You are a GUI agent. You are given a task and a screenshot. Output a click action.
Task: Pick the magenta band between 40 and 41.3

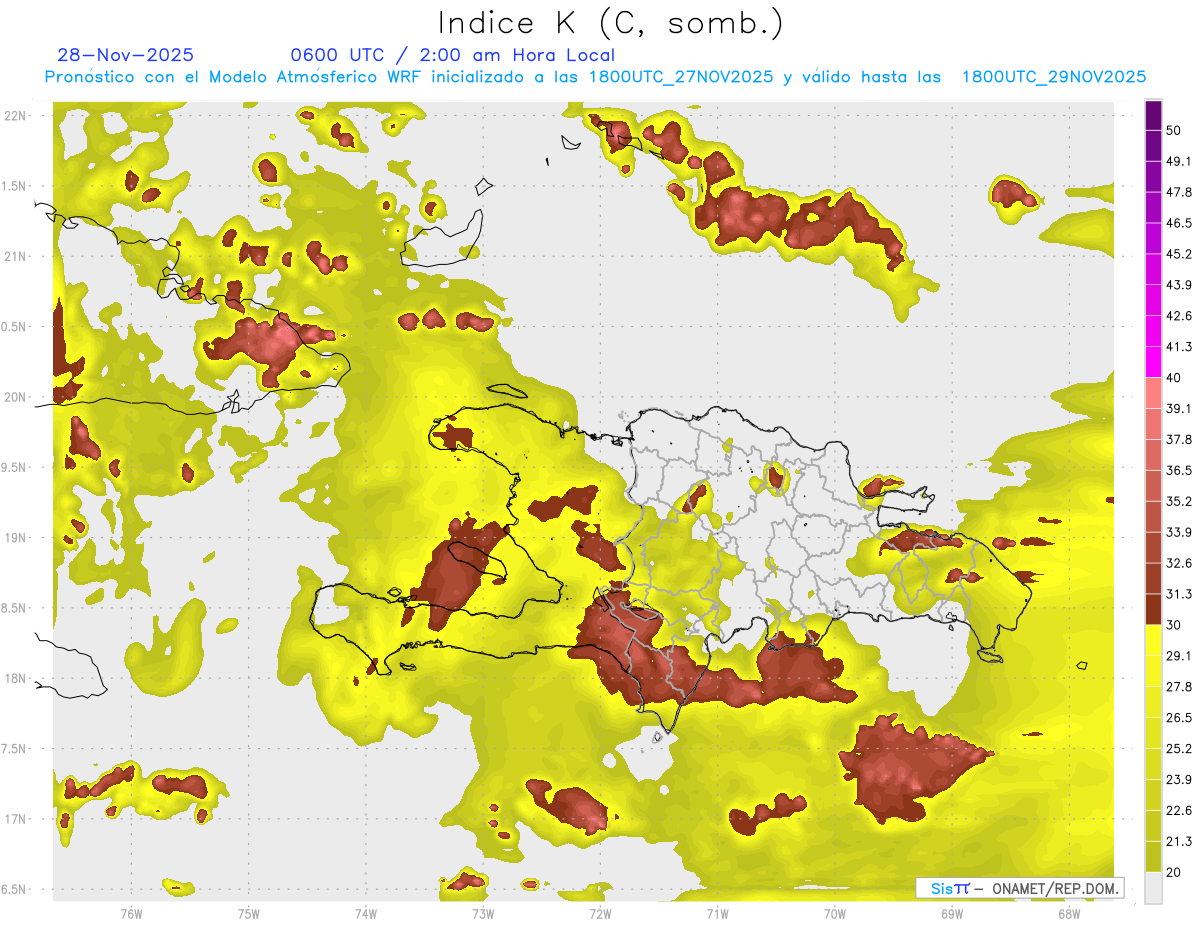click(1153, 362)
